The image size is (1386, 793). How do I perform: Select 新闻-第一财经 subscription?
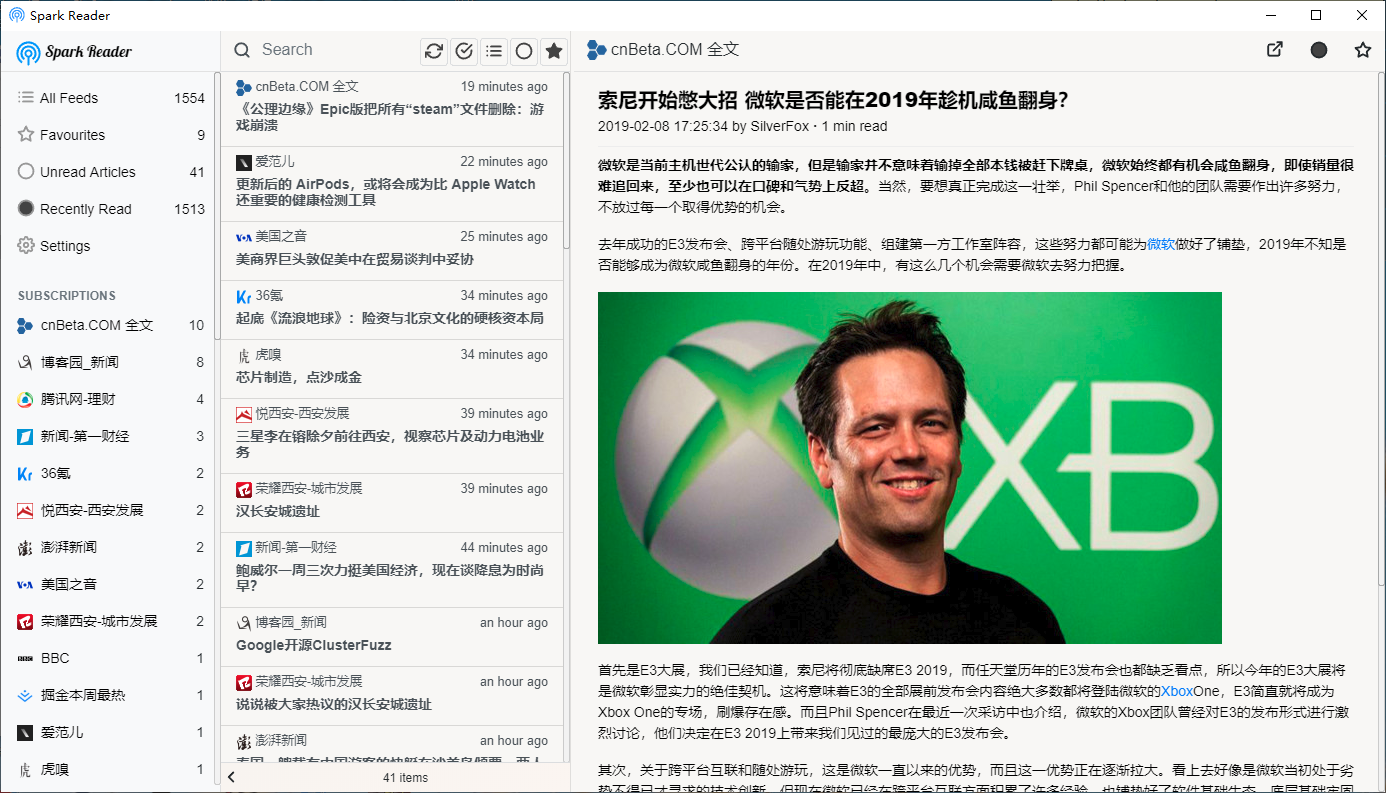[x=110, y=436]
